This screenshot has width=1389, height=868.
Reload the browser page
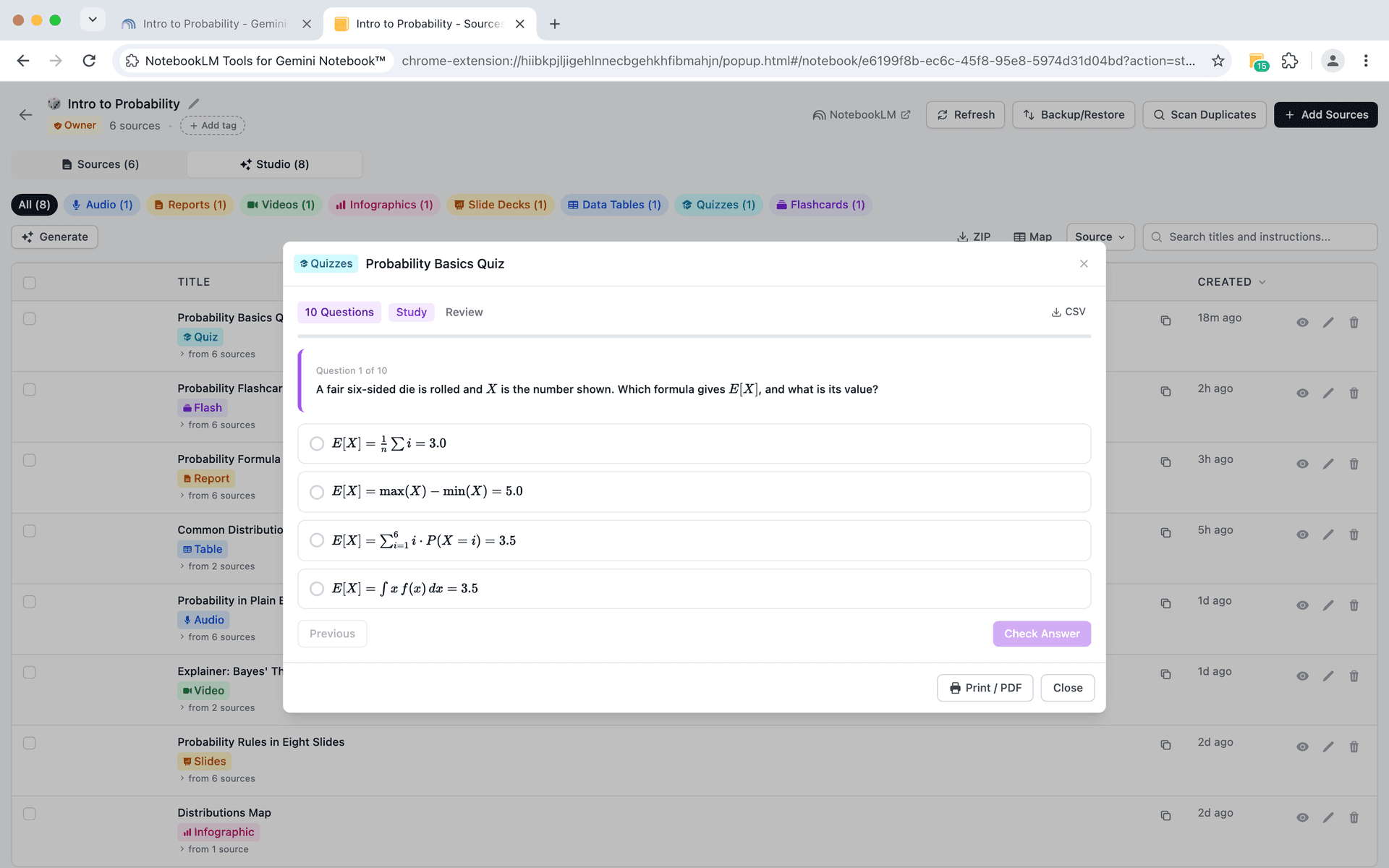coord(89,61)
